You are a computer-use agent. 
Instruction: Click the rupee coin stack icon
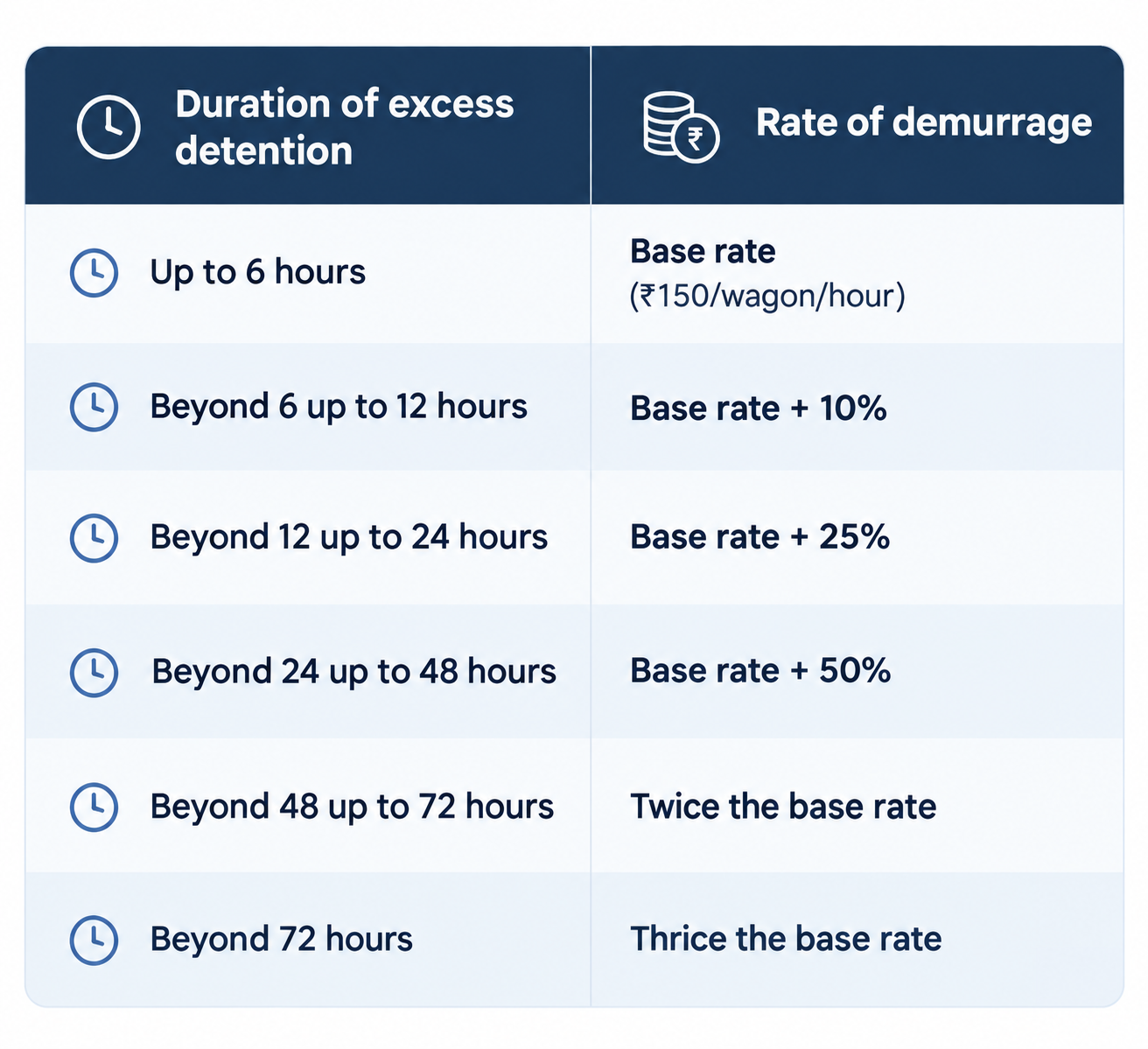tap(681, 128)
